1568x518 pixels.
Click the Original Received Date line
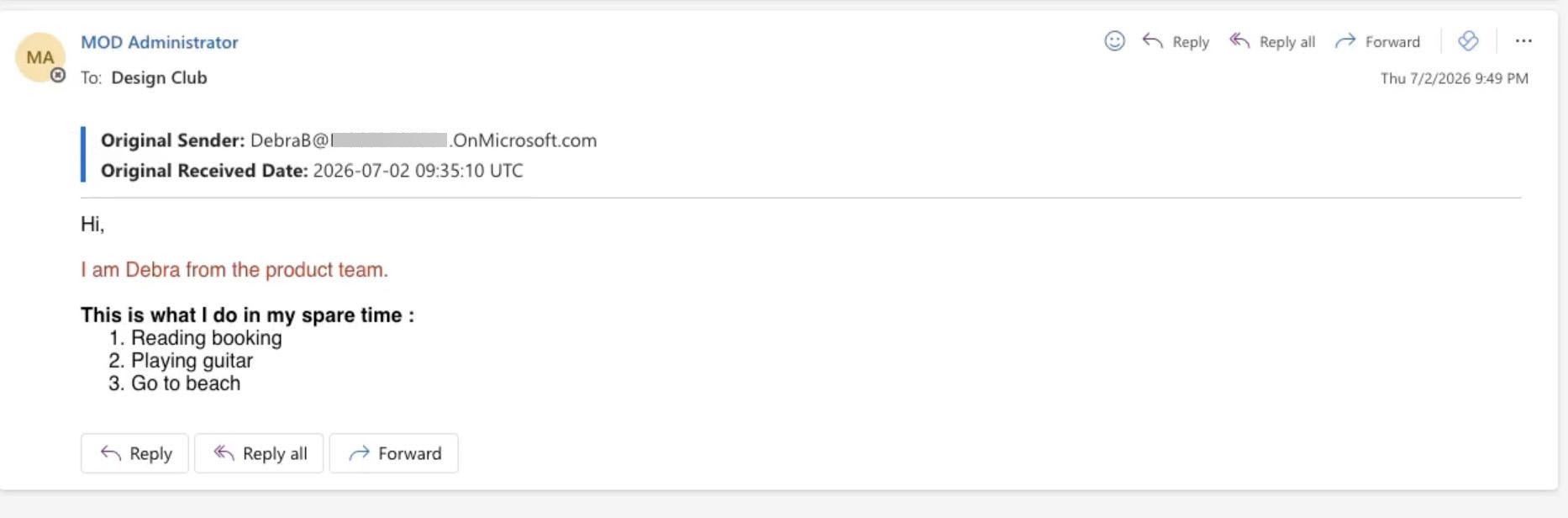[312, 171]
